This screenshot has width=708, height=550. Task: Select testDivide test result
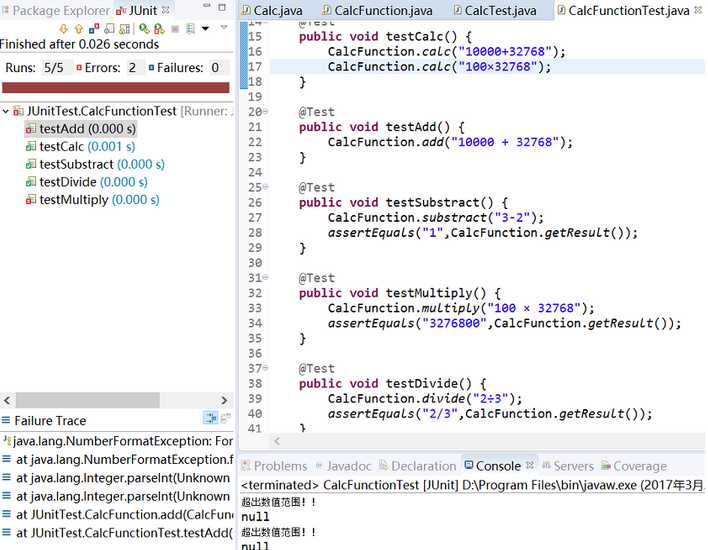[87, 182]
